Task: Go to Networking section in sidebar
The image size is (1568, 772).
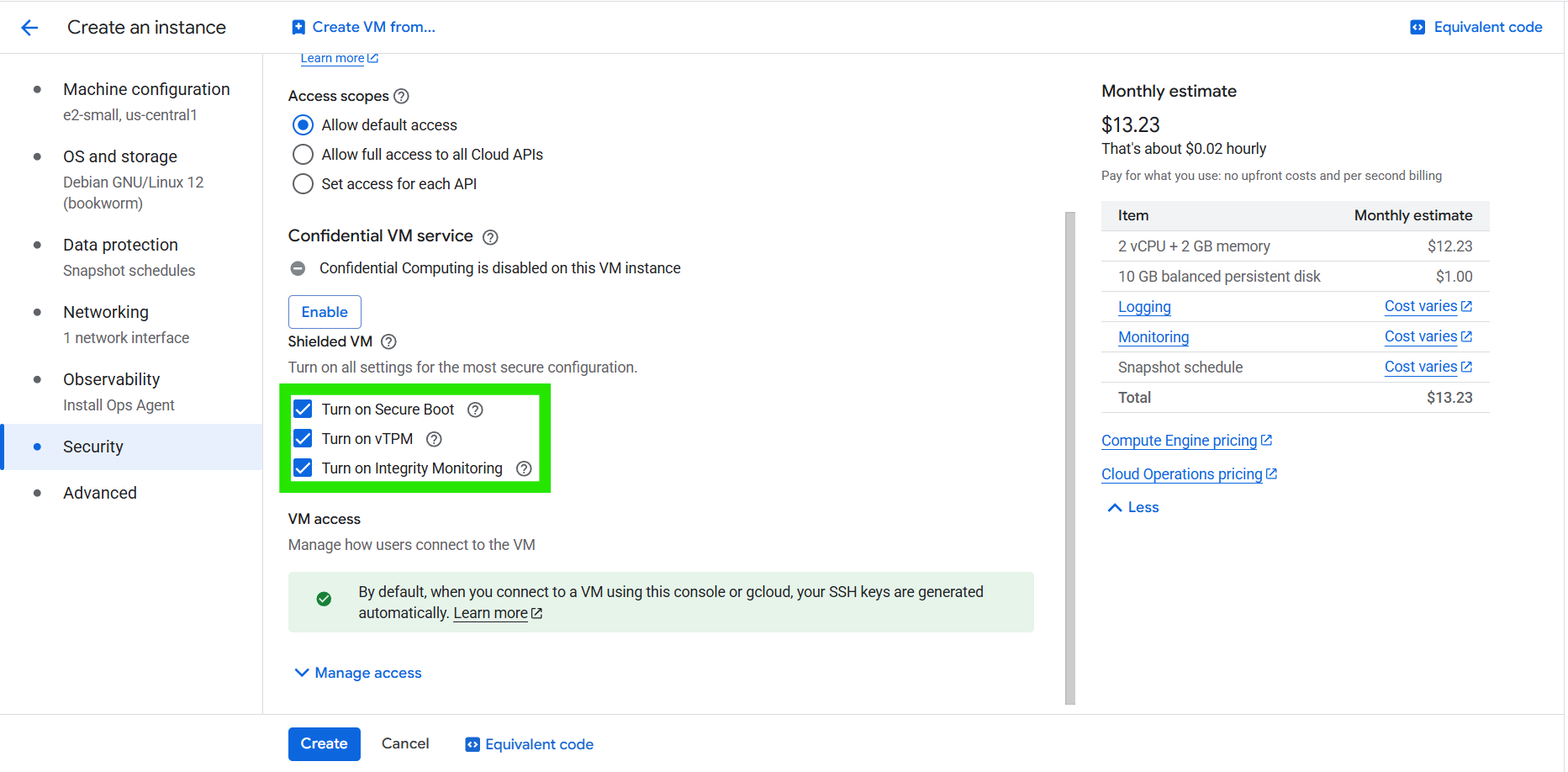Action: (106, 312)
